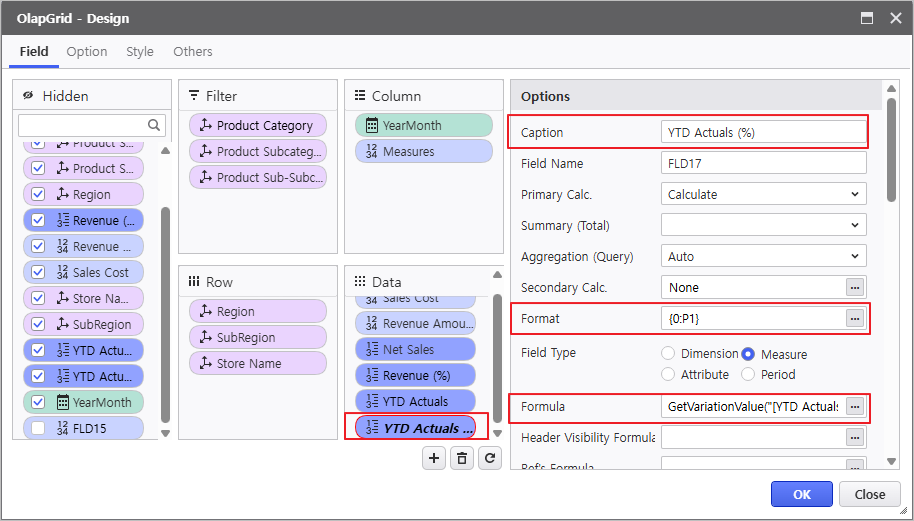Image resolution: width=914 pixels, height=521 pixels.
Task: Expand the Primary Calc. dropdown
Action: (763, 194)
